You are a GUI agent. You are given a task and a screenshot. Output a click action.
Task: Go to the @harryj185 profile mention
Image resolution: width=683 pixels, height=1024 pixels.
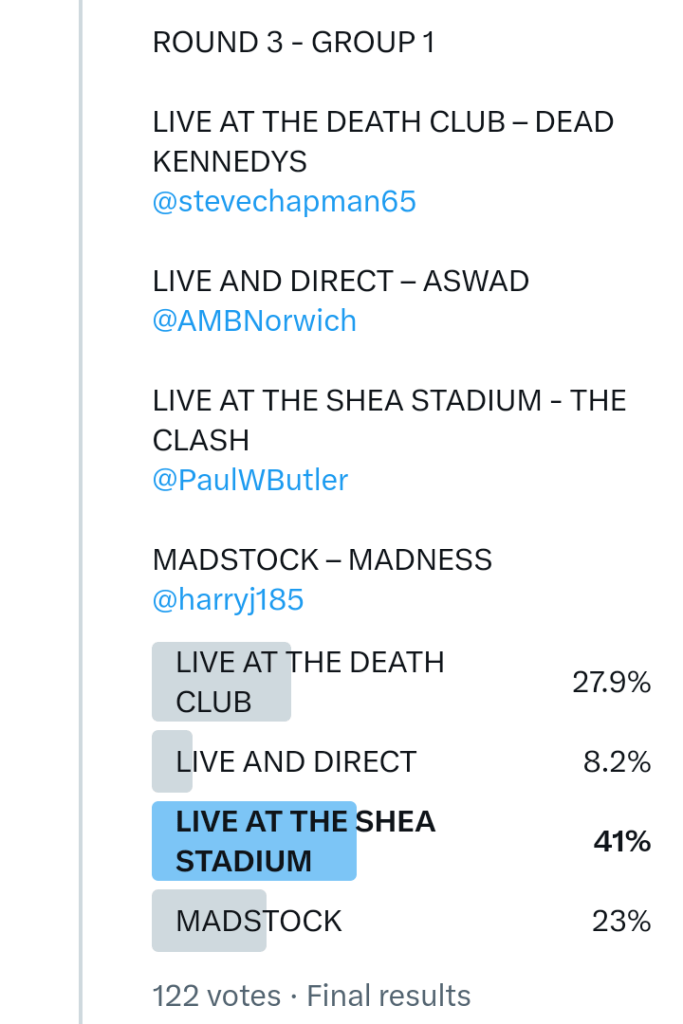click(x=228, y=600)
